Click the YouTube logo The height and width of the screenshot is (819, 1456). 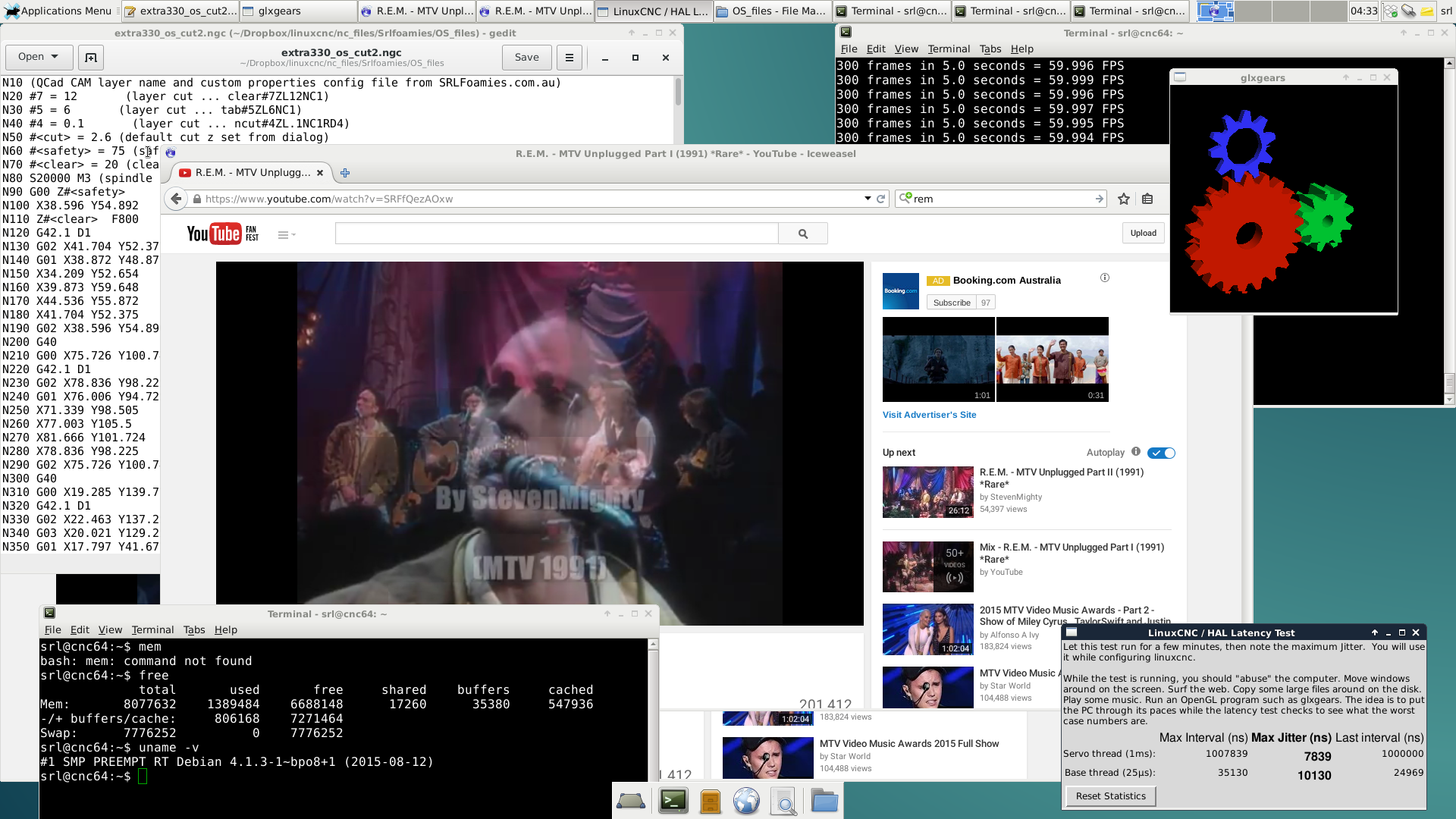coord(223,234)
